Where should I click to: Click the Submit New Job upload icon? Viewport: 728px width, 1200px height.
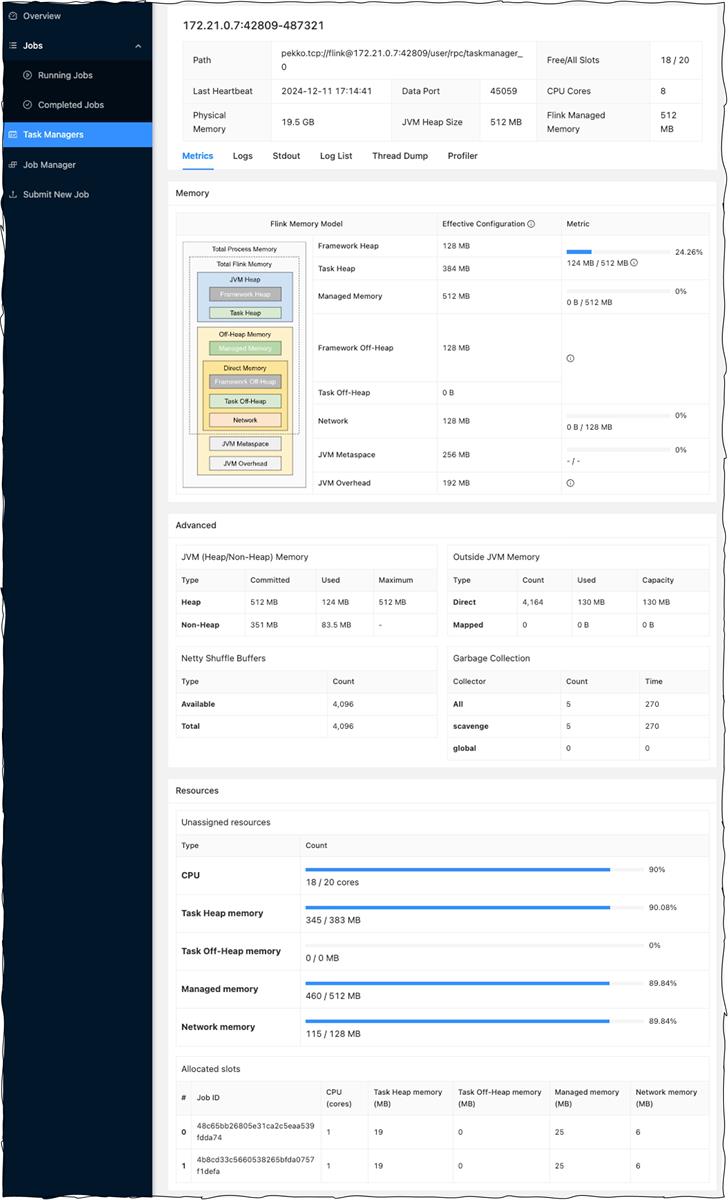13,194
